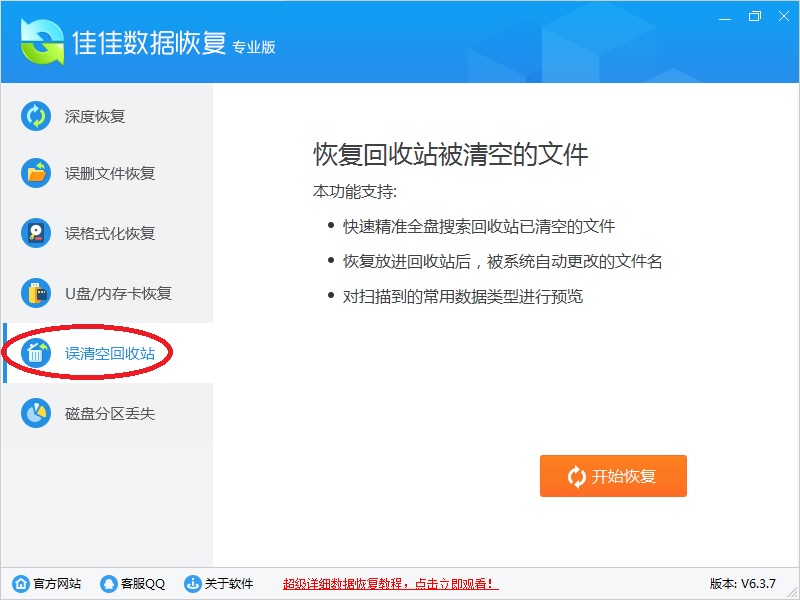Image resolution: width=800 pixels, height=600 pixels.
Task: Select the 磁盘分区丢失 label
Action: click(110, 413)
